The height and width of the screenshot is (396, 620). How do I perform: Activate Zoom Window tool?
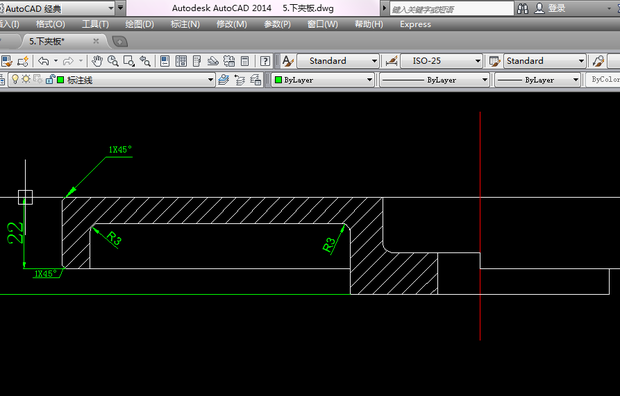[129, 61]
